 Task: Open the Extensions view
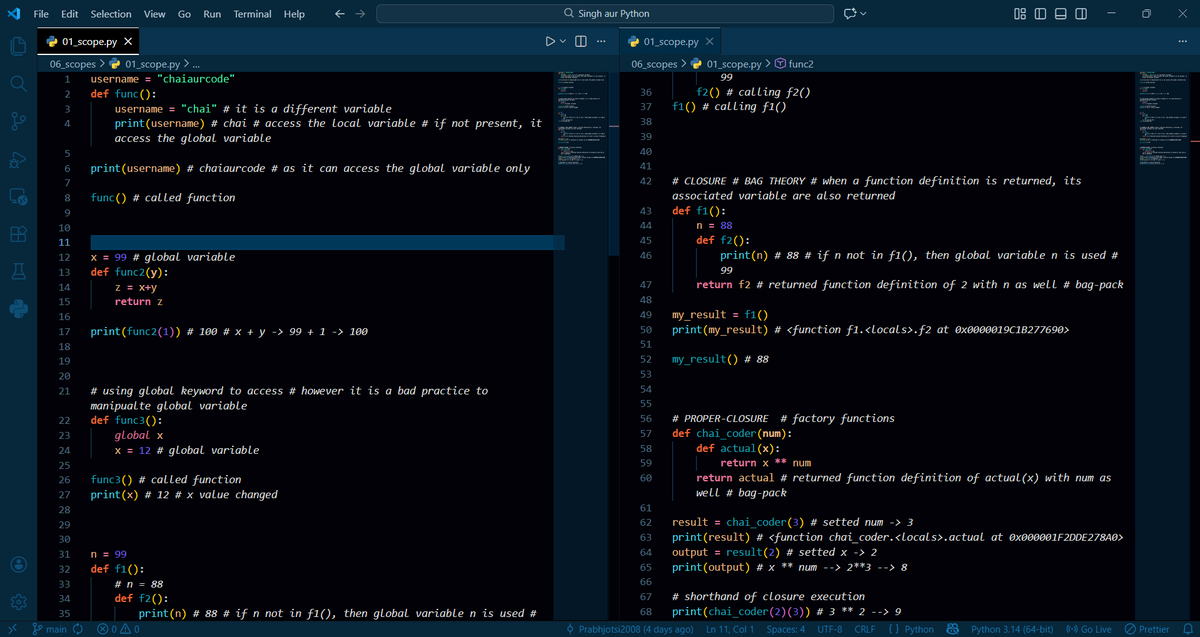[x=18, y=235]
